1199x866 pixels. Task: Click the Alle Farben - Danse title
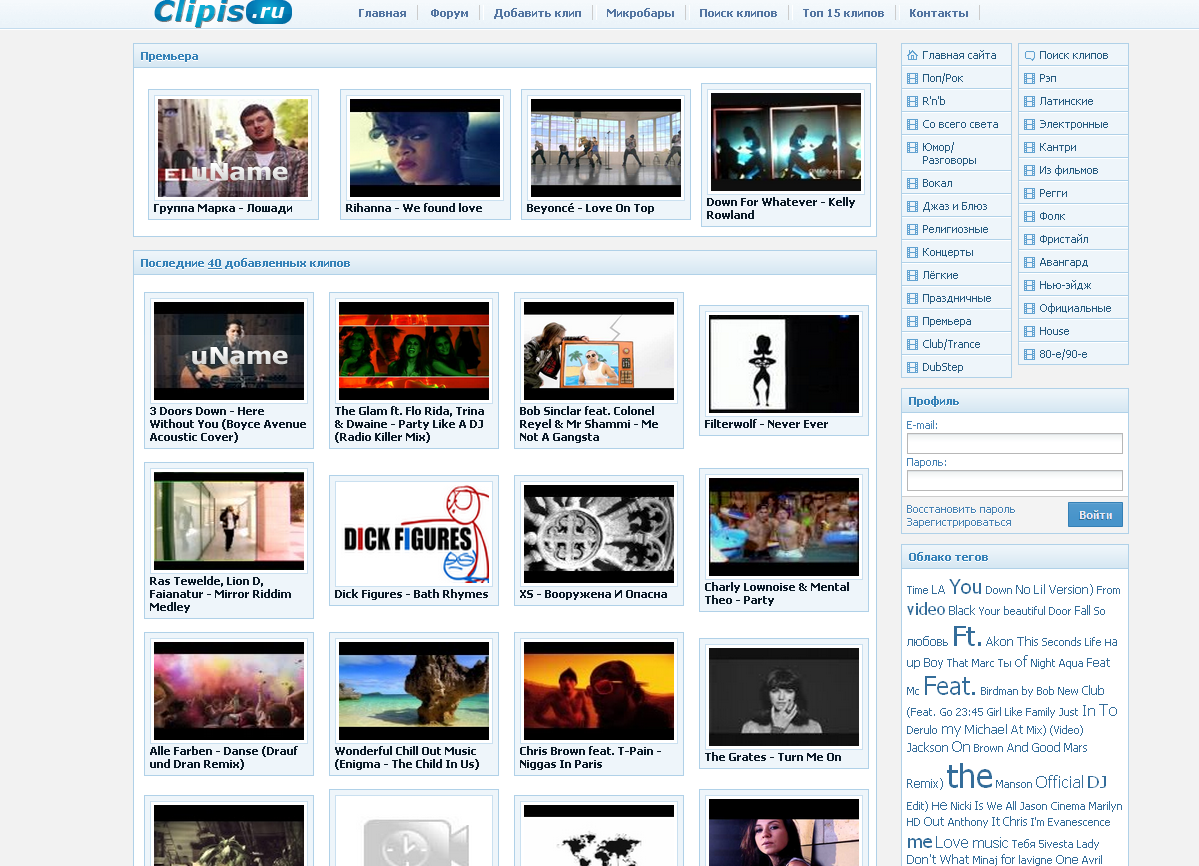point(223,757)
